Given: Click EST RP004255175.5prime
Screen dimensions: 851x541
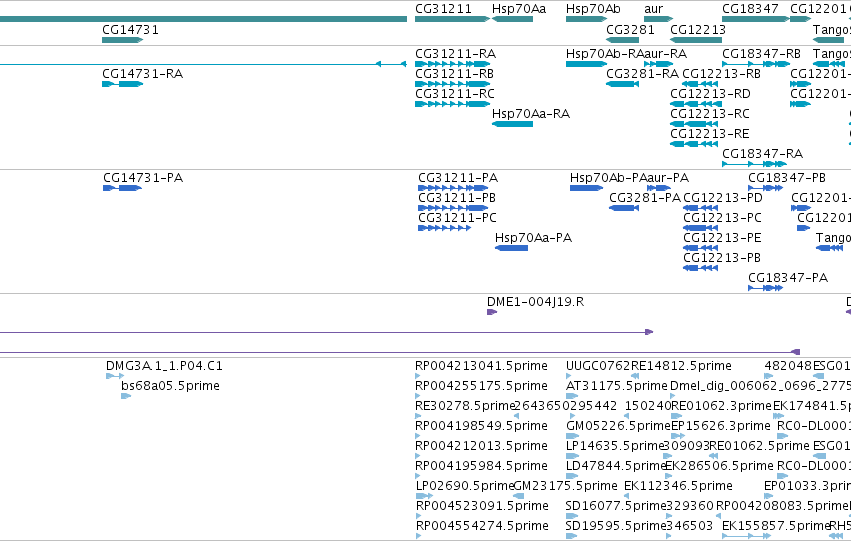Looking at the screenshot, I should point(418,396).
